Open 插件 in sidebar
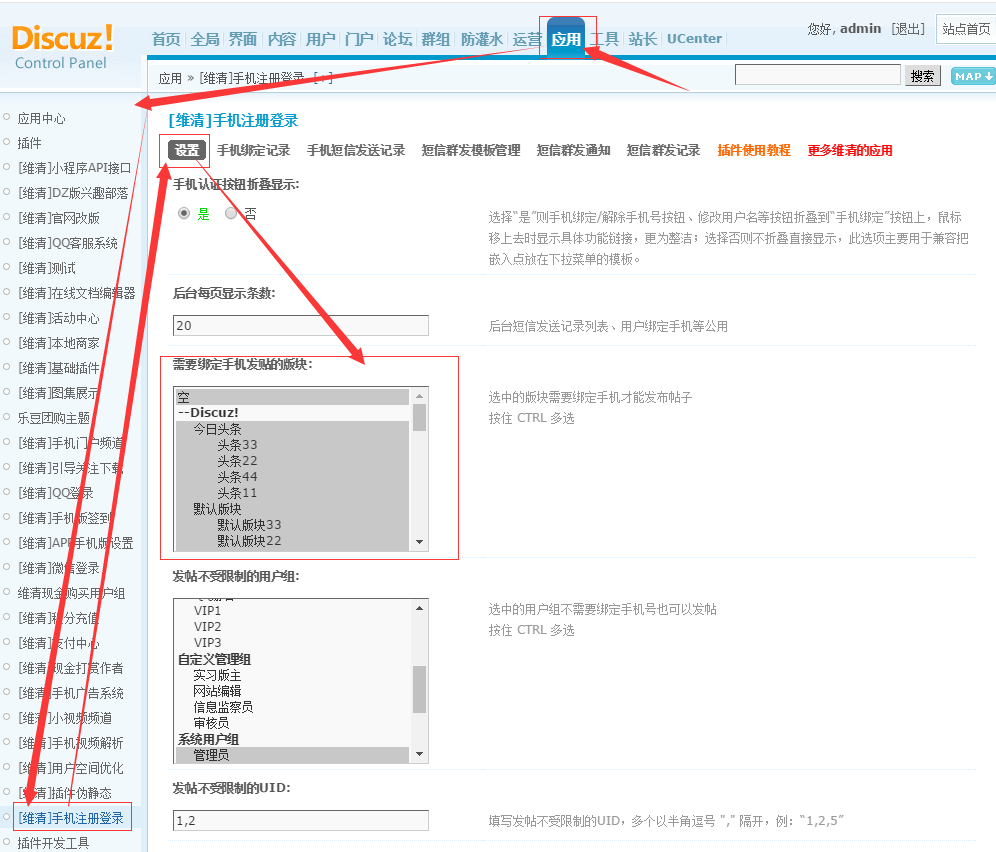Image resolution: width=996 pixels, height=852 pixels. coord(29,143)
